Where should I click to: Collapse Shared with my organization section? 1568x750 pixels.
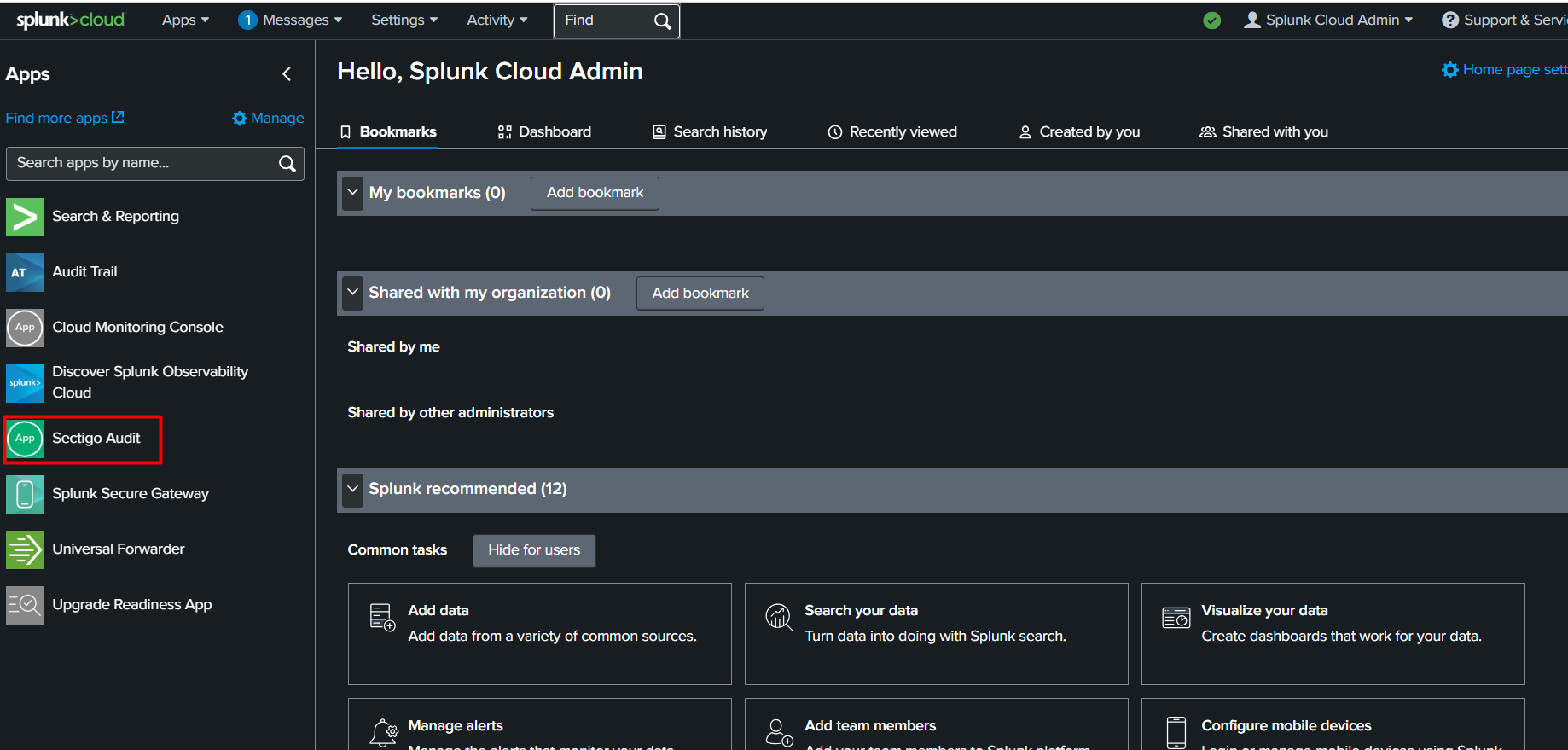[x=352, y=293]
